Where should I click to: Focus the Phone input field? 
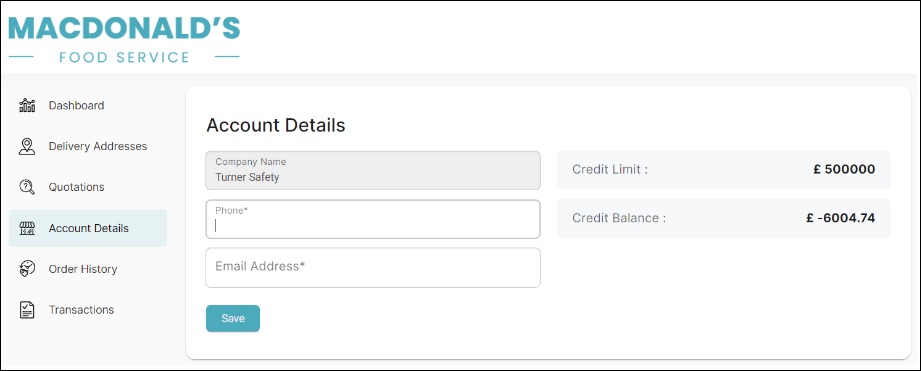point(373,220)
